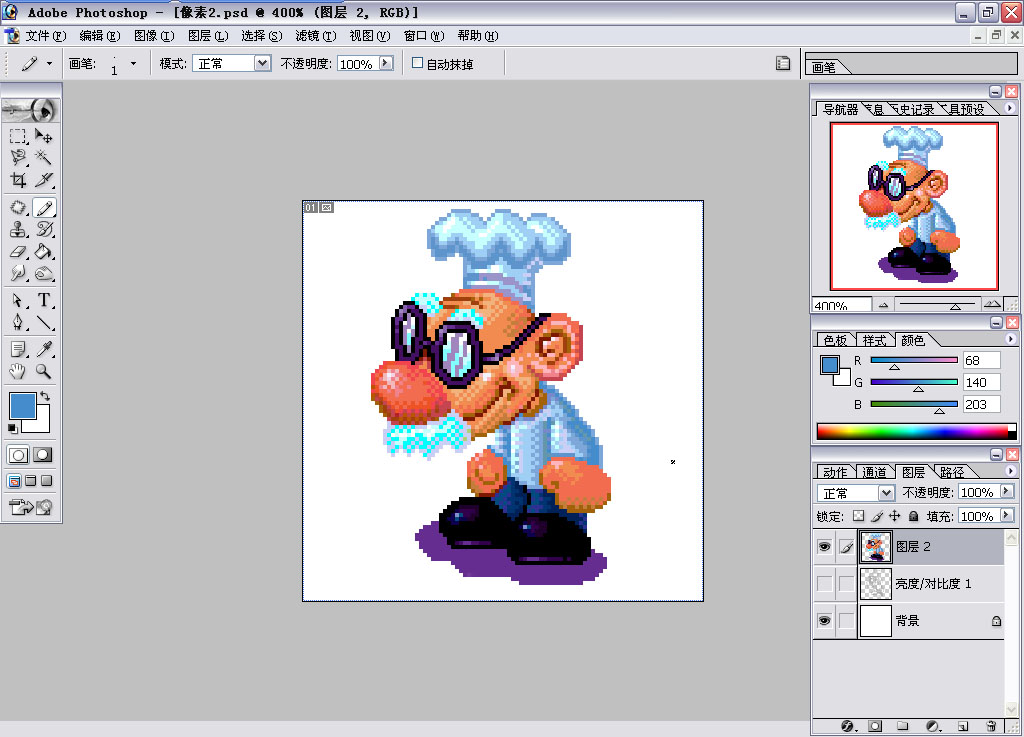Toggle lock transparent pixels

click(x=859, y=516)
